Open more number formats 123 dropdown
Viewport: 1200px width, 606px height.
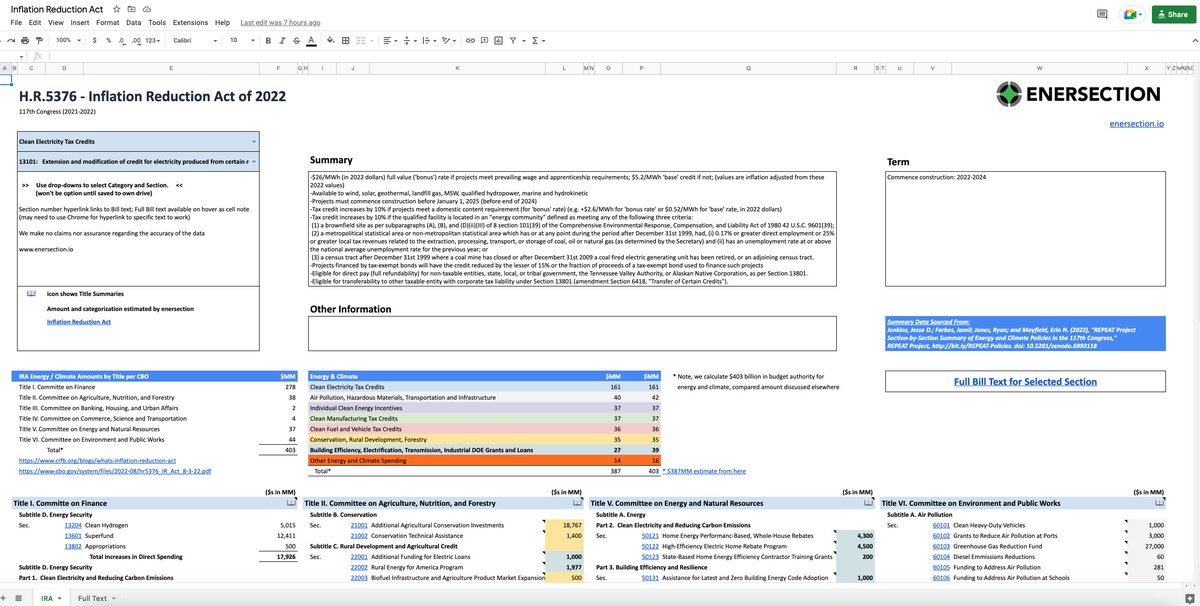152,40
